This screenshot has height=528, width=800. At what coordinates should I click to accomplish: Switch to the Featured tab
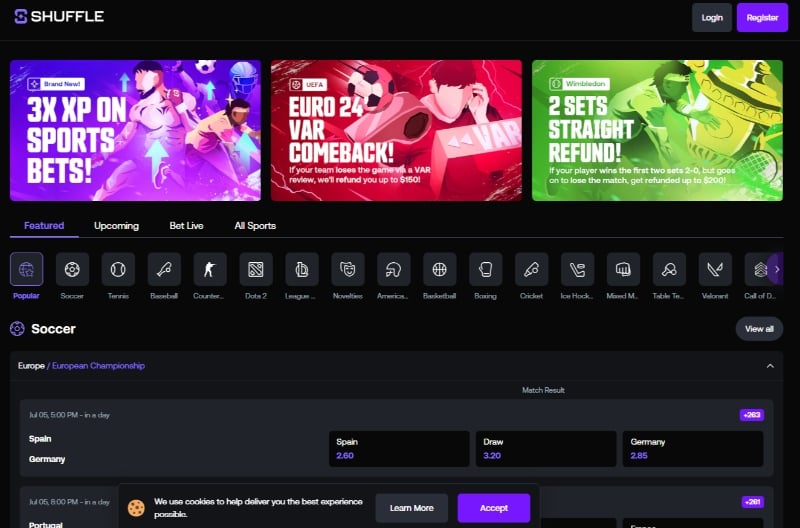click(x=44, y=225)
